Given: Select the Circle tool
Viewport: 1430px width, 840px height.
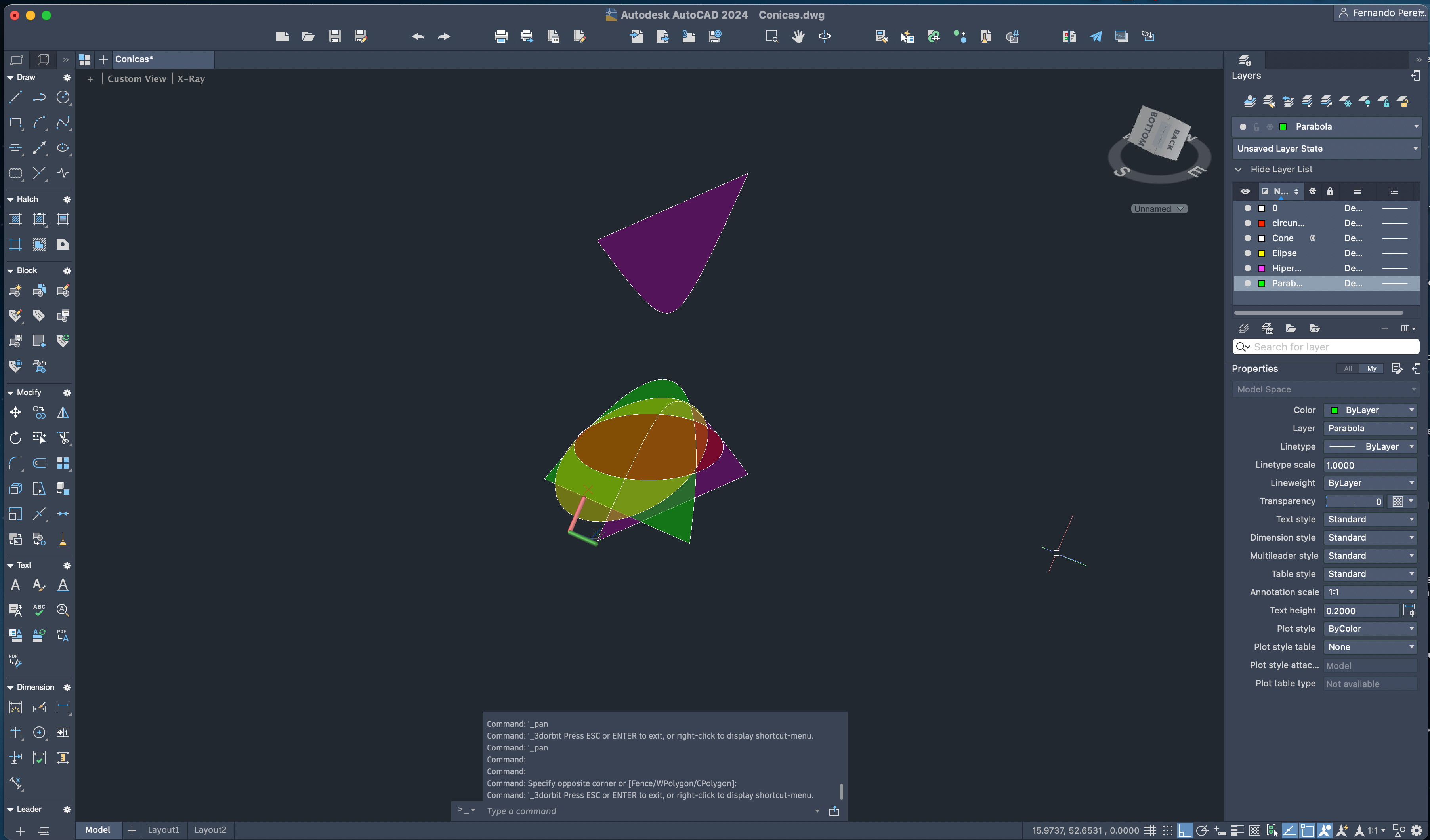Looking at the screenshot, I should click(63, 97).
